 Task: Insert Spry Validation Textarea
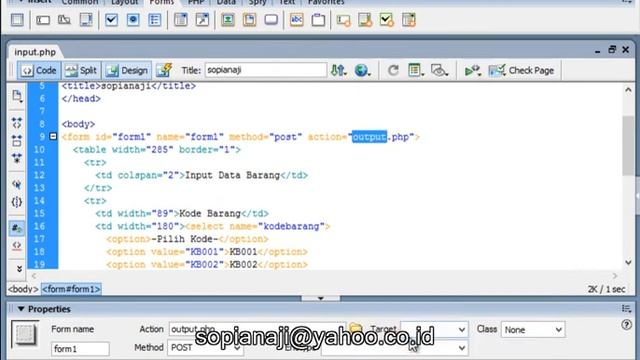pos(365,20)
